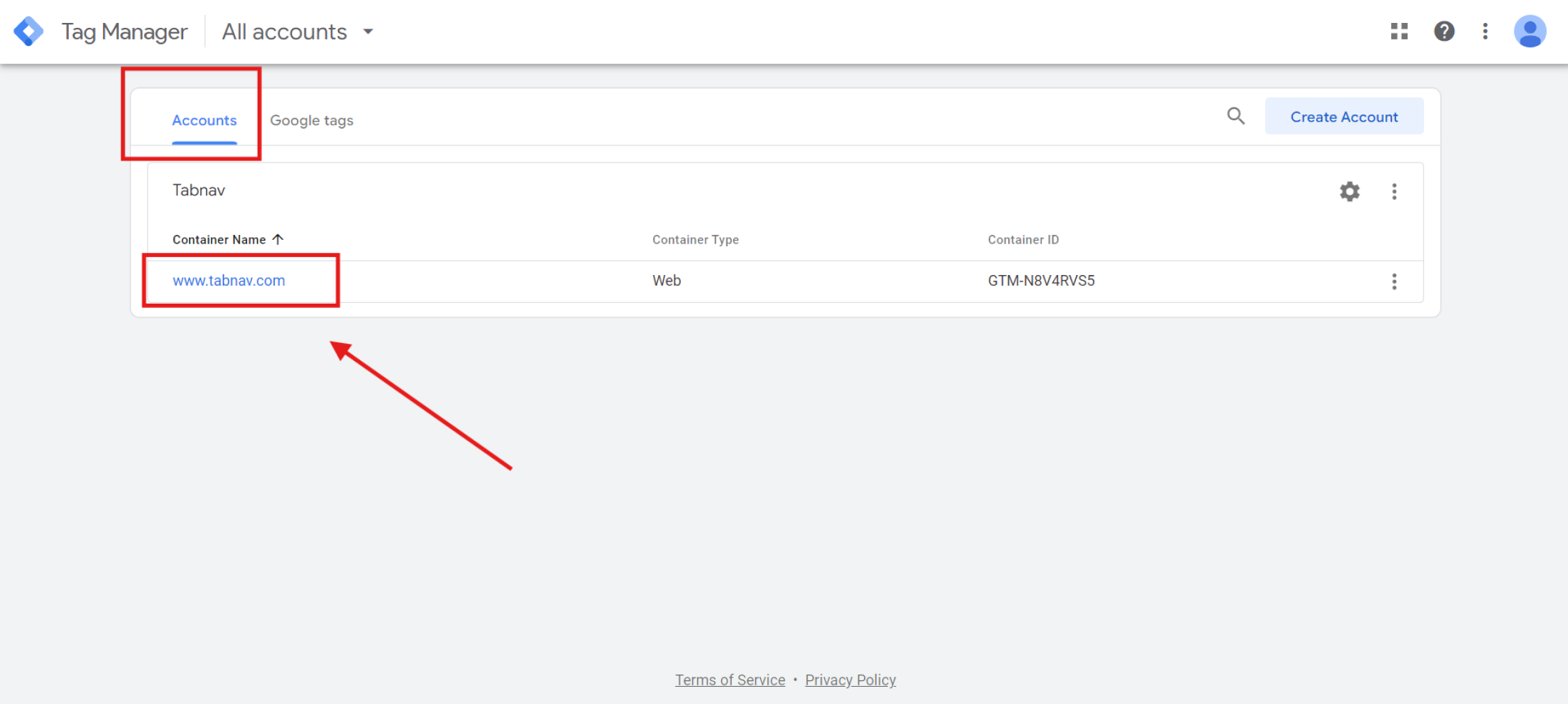This screenshot has width=1568, height=704.
Task: Open Tabnav account settings gear
Action: (1350, 191)
